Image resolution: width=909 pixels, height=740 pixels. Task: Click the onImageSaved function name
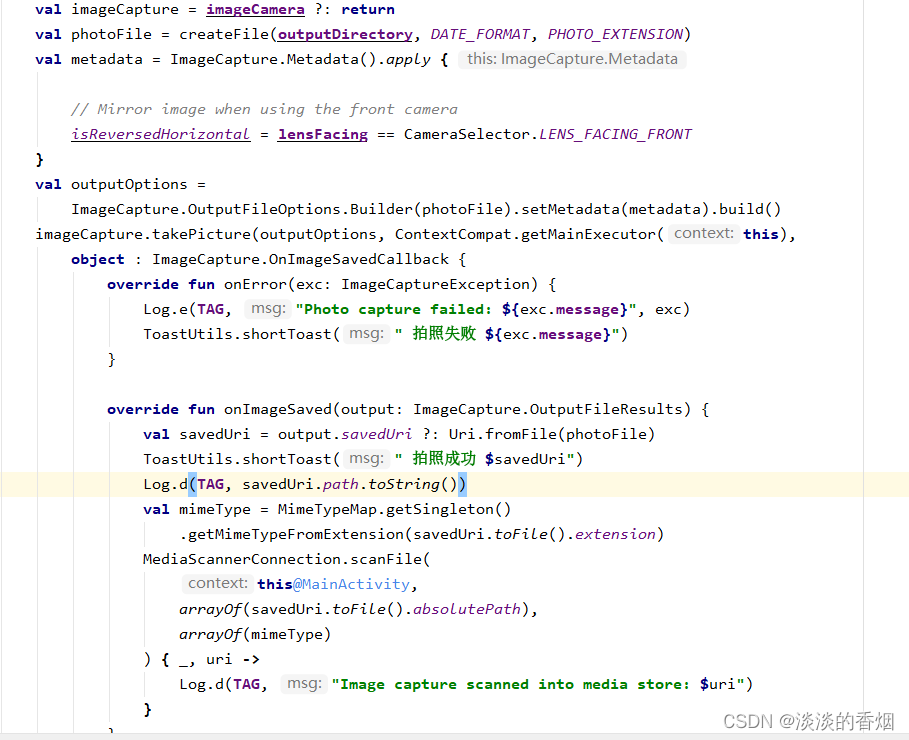pos(278,409)
